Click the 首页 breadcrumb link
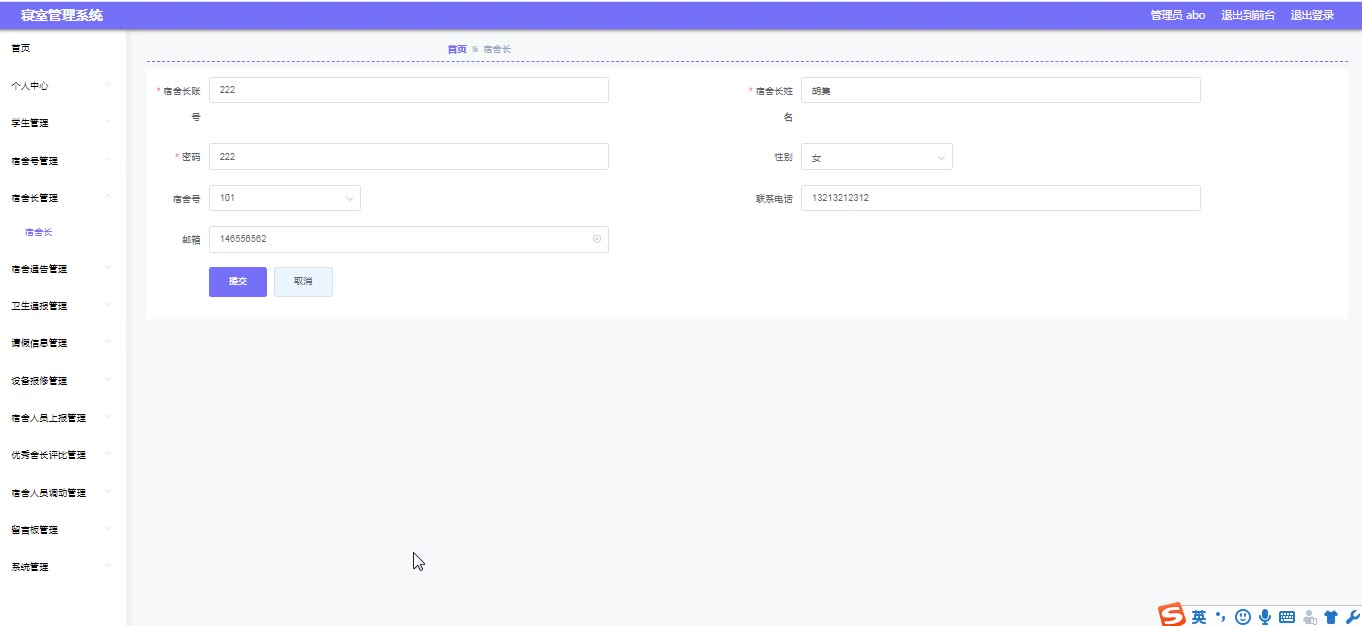The height and width of the screenshot is (626, 1362). point(457,49)
